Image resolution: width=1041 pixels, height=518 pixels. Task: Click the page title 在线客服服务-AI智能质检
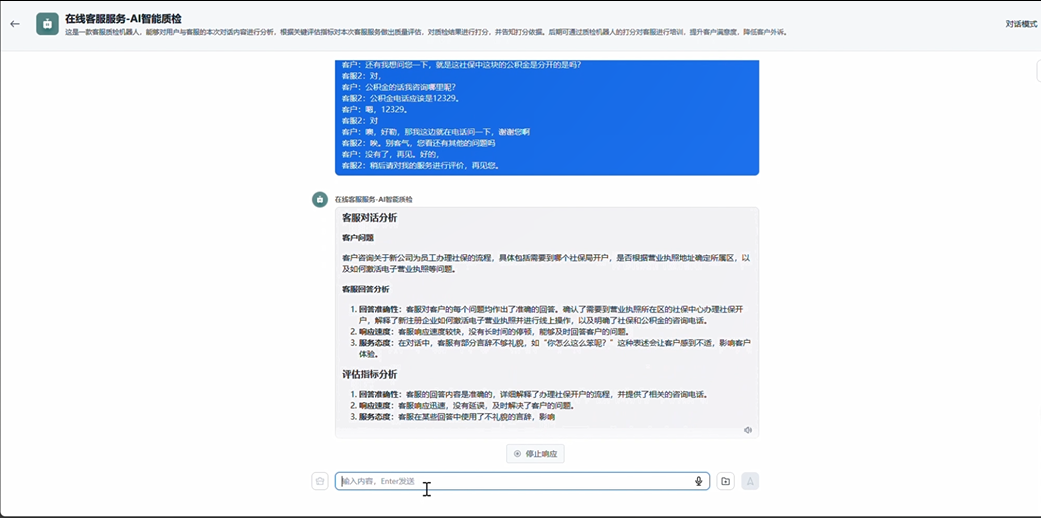coord(123,19)
